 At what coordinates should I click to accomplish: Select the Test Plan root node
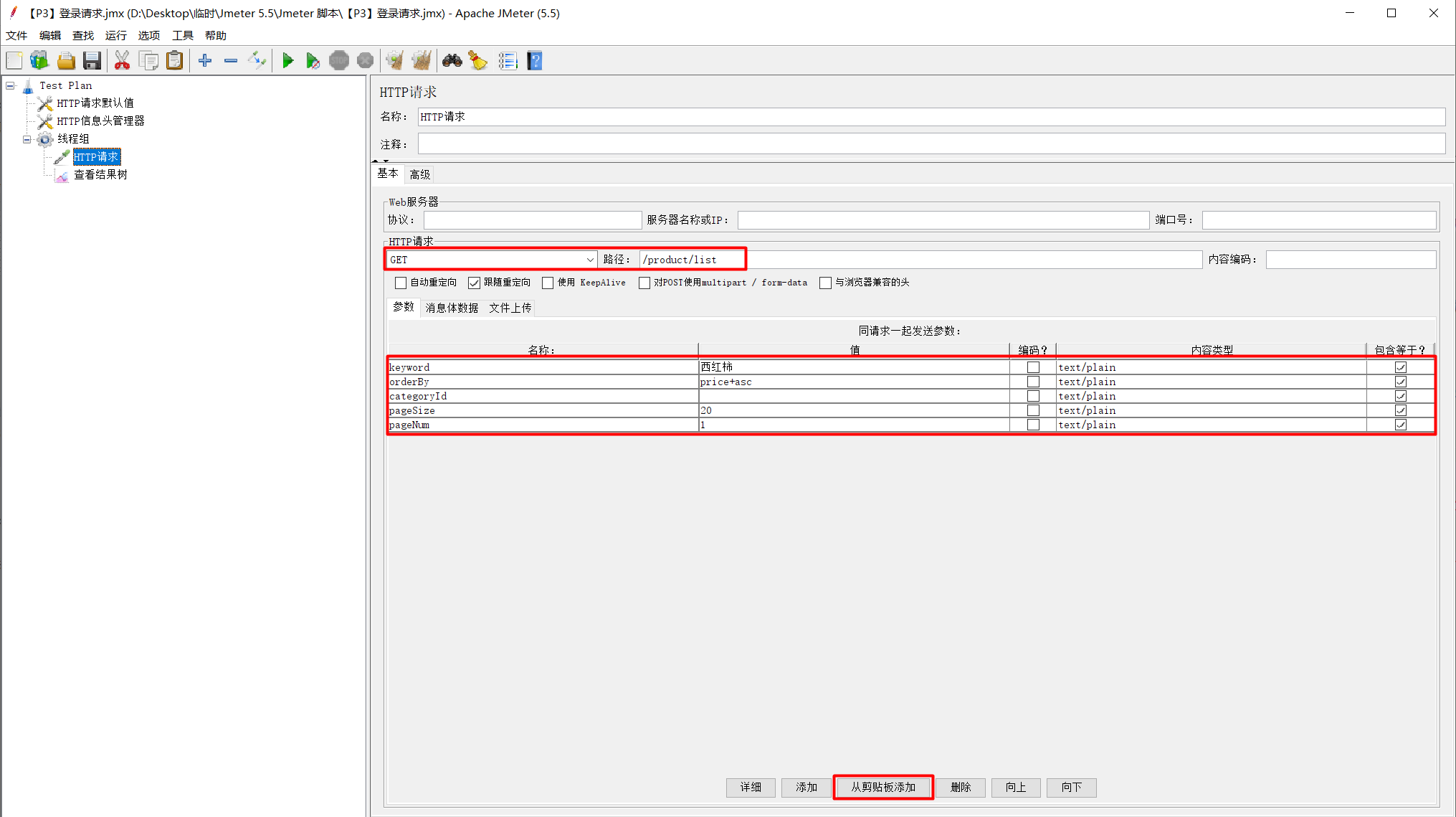65,85
